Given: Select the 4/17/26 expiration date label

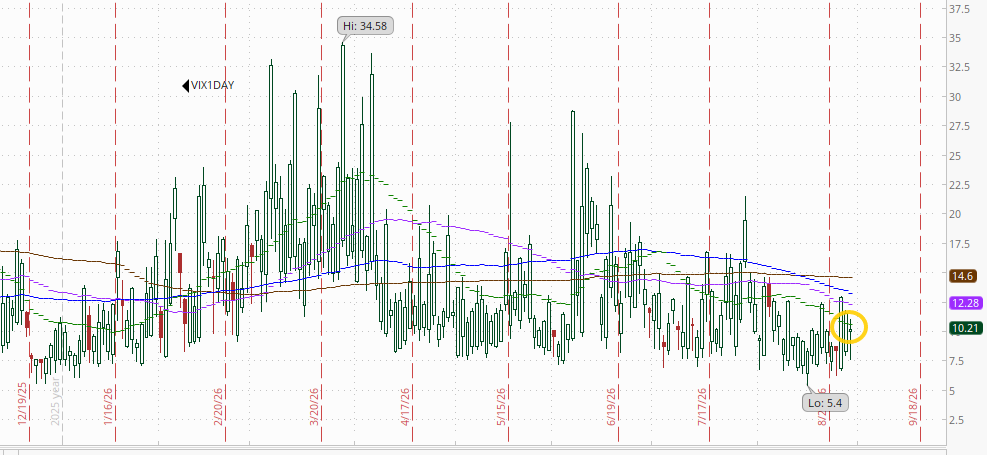Looking at the screenshot, I should coord(406,405).
